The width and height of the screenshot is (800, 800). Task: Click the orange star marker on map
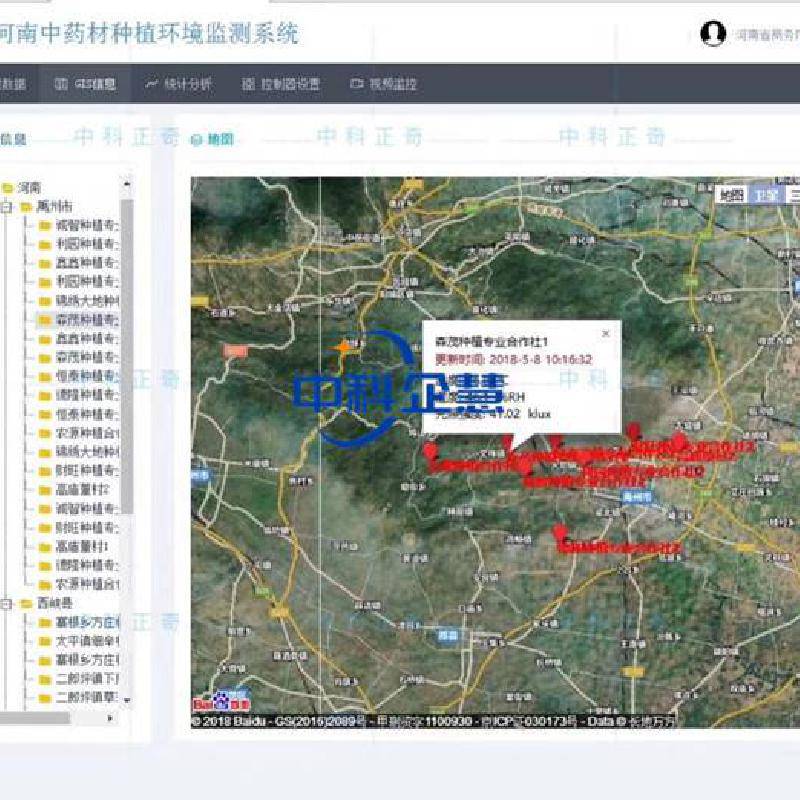coord(343,347)
